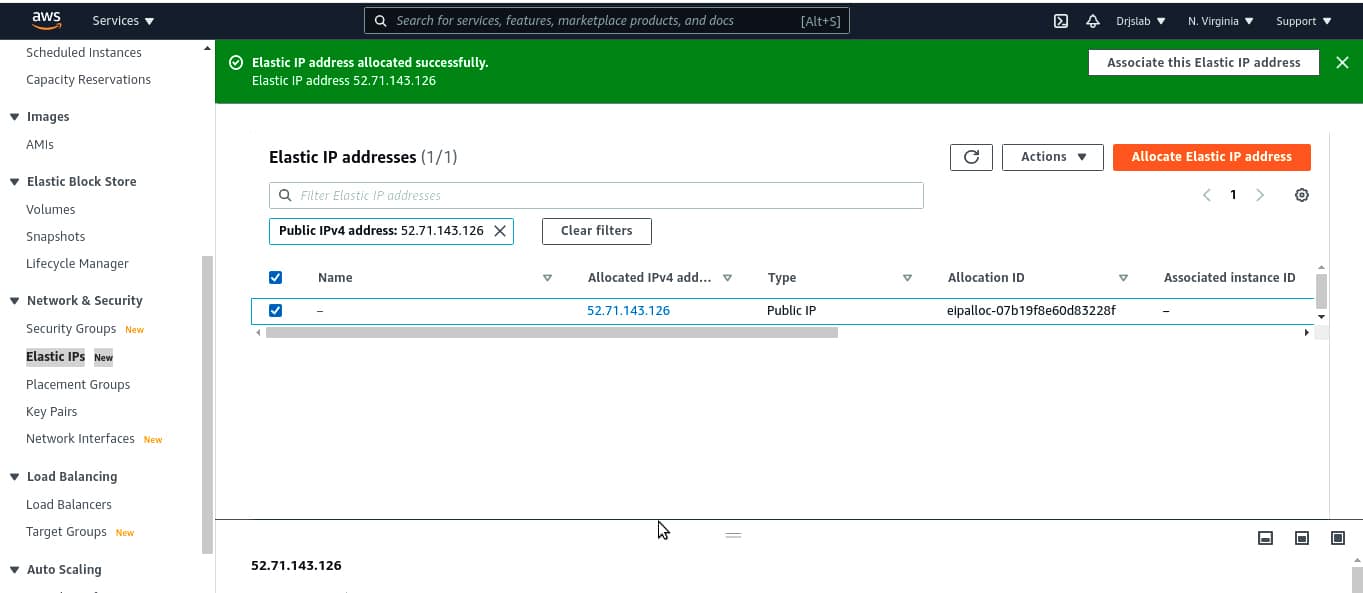Open the 52.71.143.126 address link
The height and width of the screenshot is (593, 1363).
628,311
